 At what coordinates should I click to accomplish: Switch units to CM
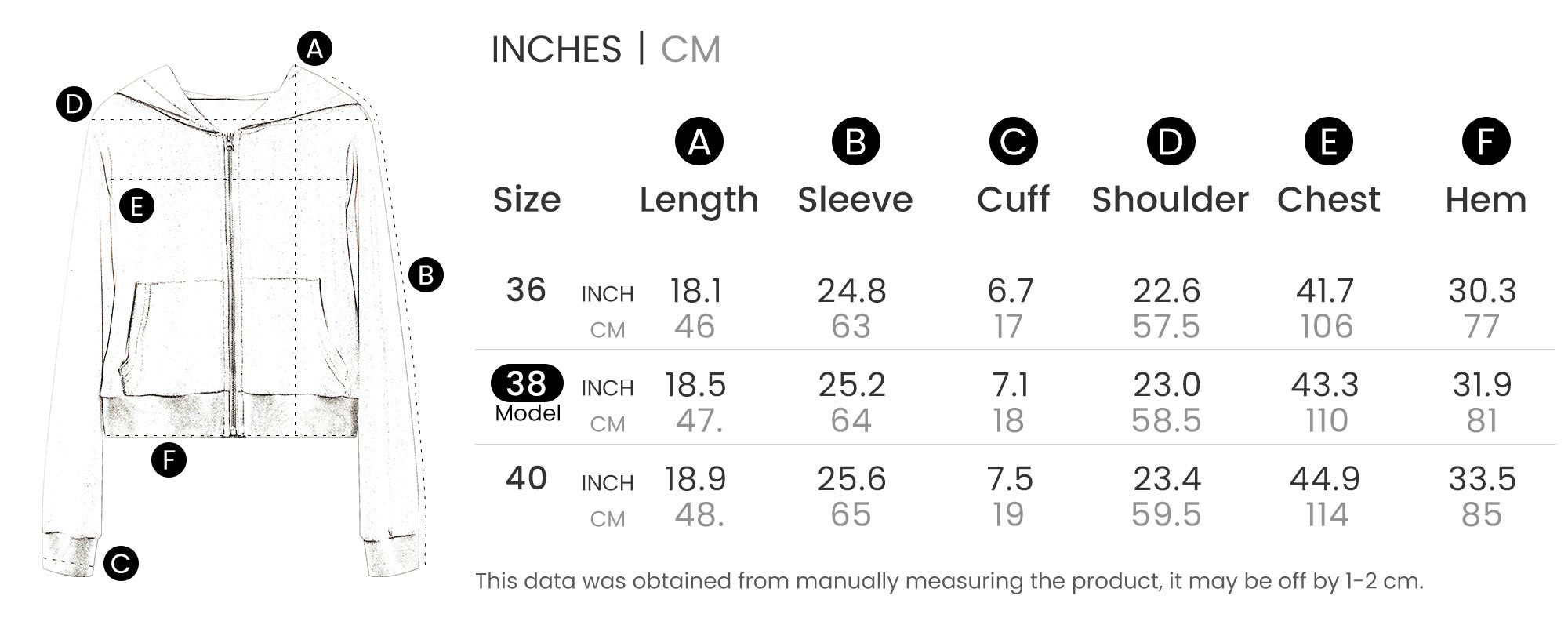tap(690, 49)
